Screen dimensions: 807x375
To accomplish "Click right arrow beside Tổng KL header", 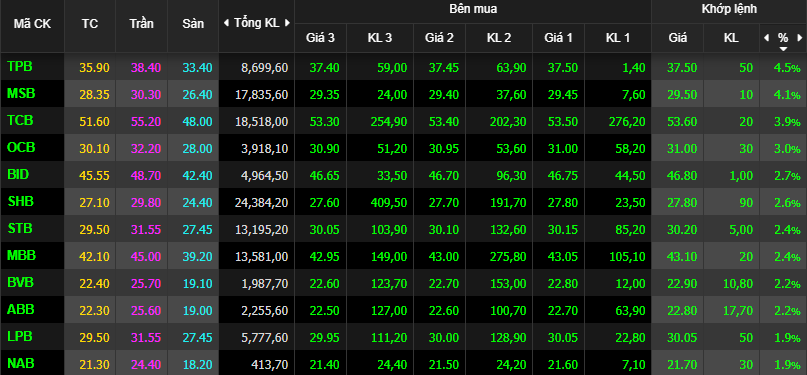I will click(x=287, y=23).
